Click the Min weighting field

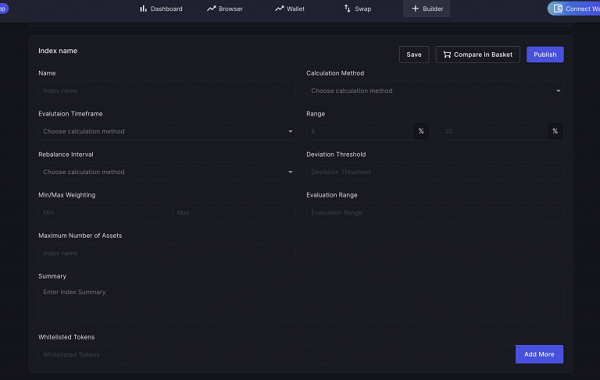[100, 212]
